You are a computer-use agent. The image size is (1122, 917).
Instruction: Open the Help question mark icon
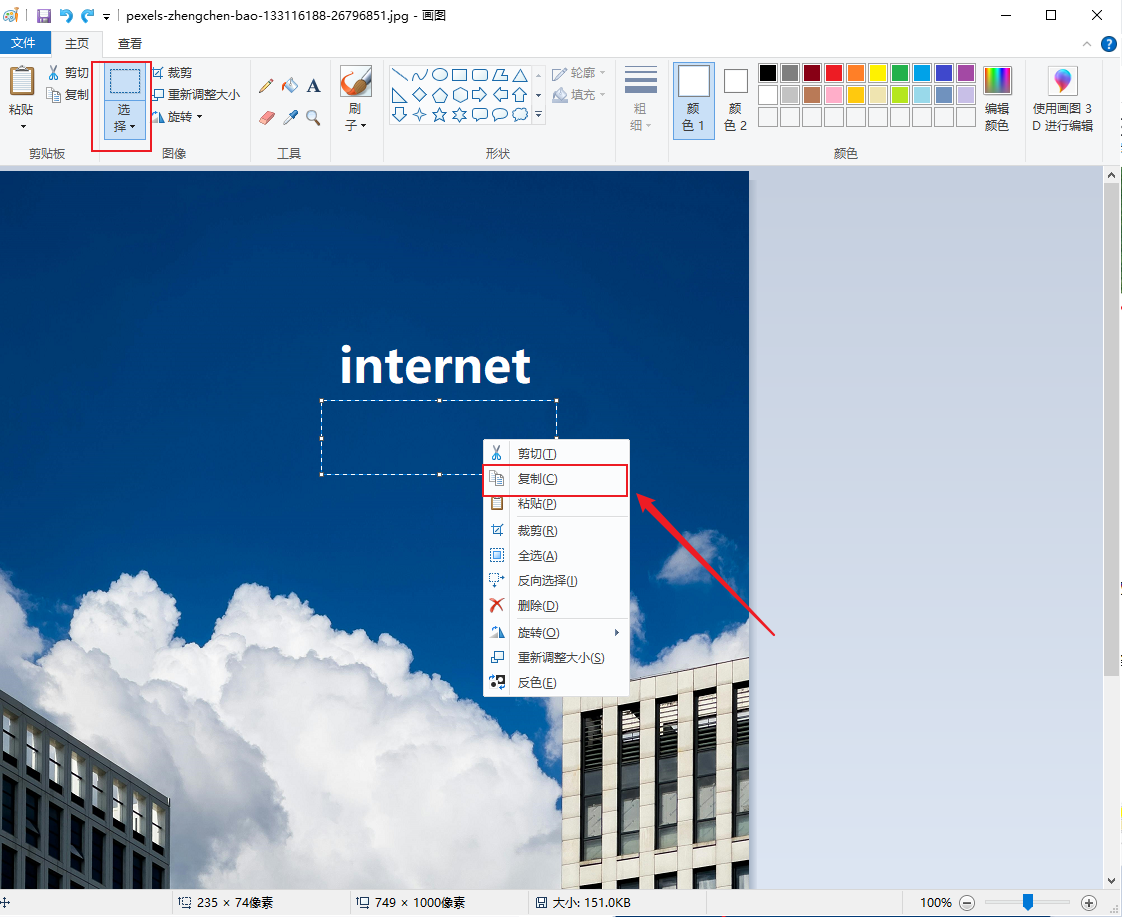pos(1108,44)
